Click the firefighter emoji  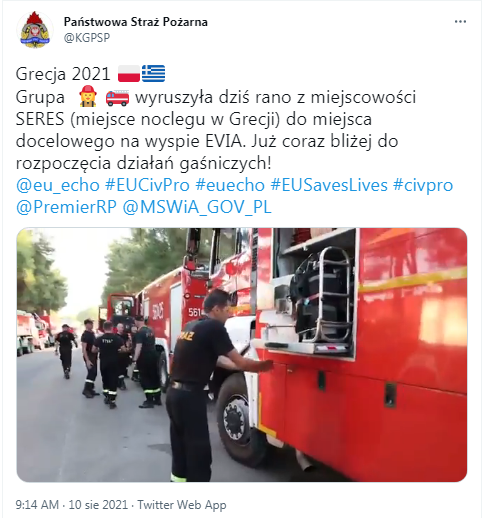tap(88, 97)
